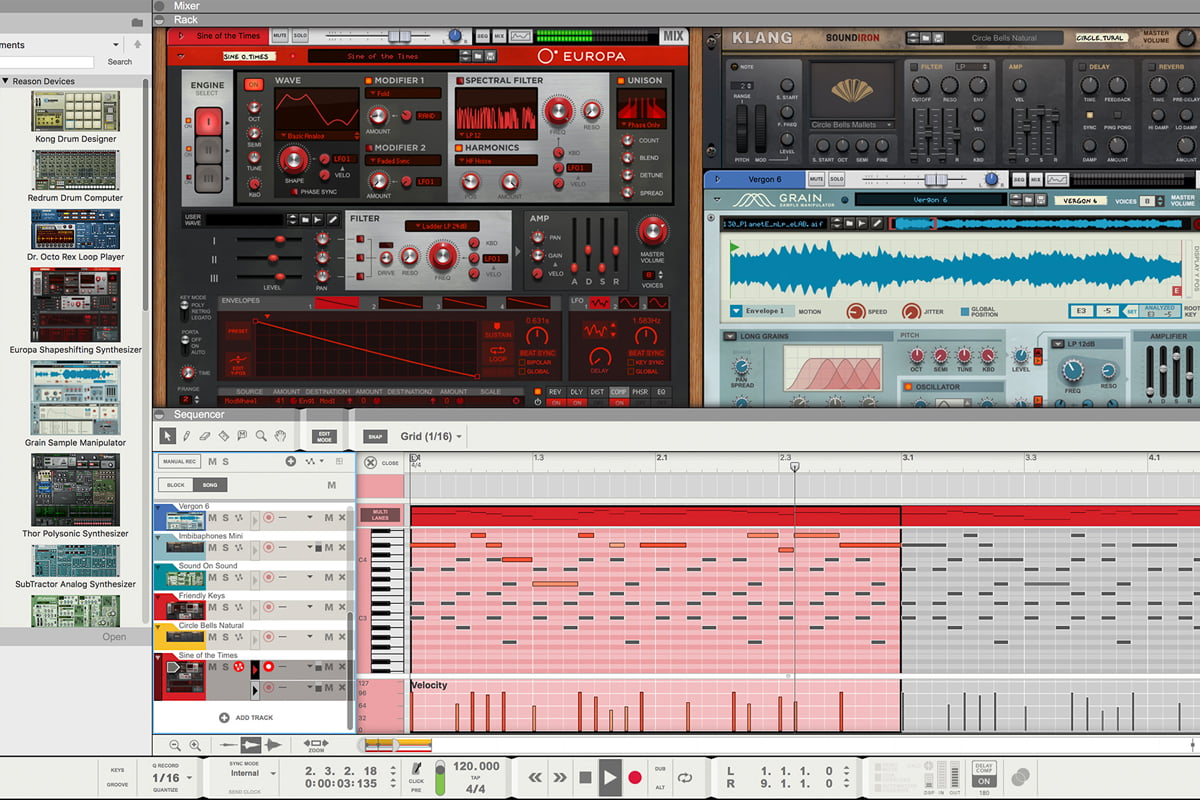This screenshot has width=1200, height=800.
Task: Open the Ladder LP24dB filter type dropdown
Action: 441,226
